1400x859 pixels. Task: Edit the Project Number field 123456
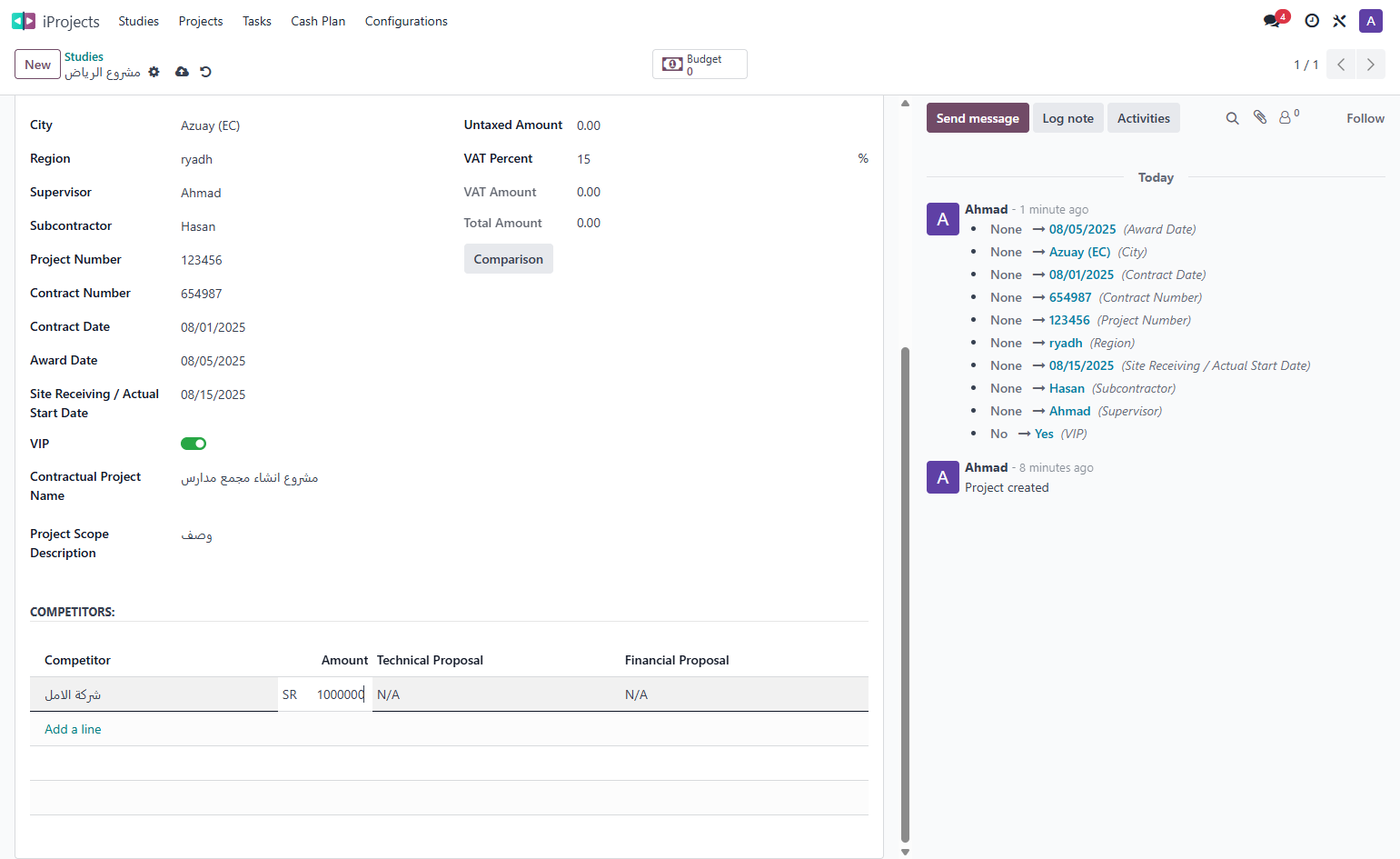309,260
